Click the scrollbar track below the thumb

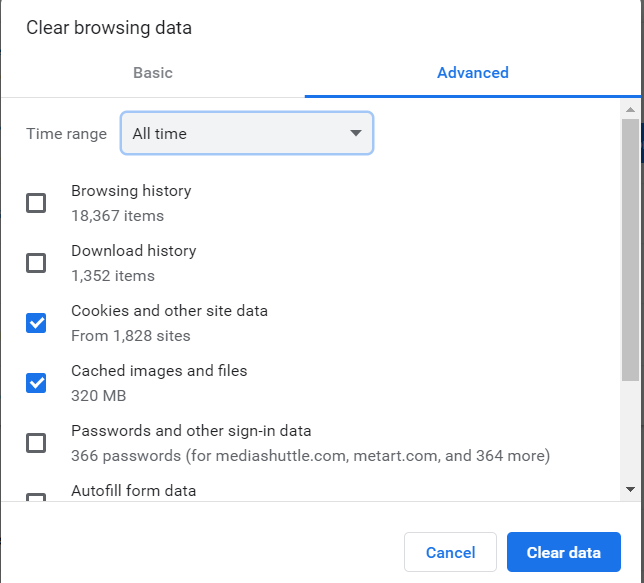[x=630, y=431]
